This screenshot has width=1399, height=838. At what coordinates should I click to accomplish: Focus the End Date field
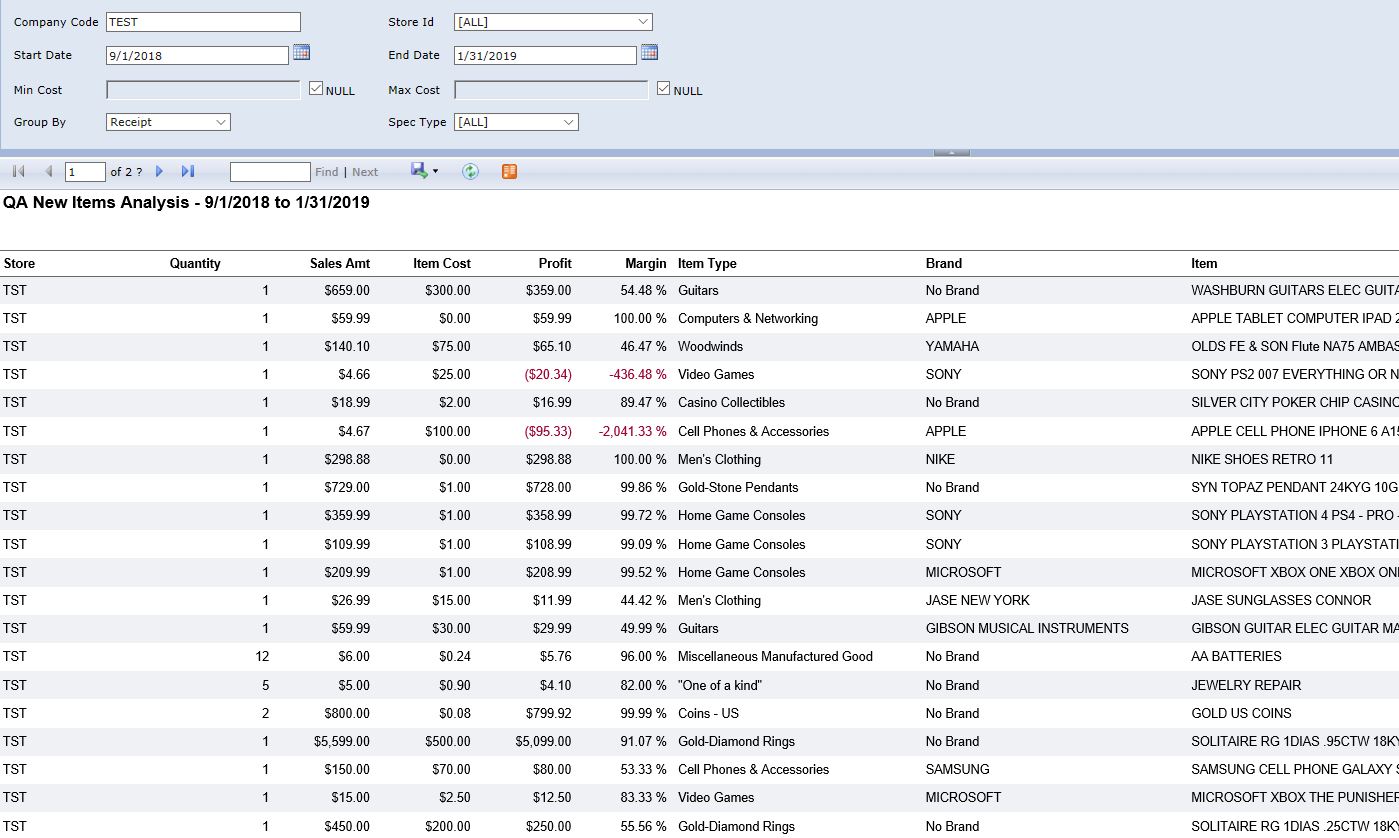[x=545, y=56]
